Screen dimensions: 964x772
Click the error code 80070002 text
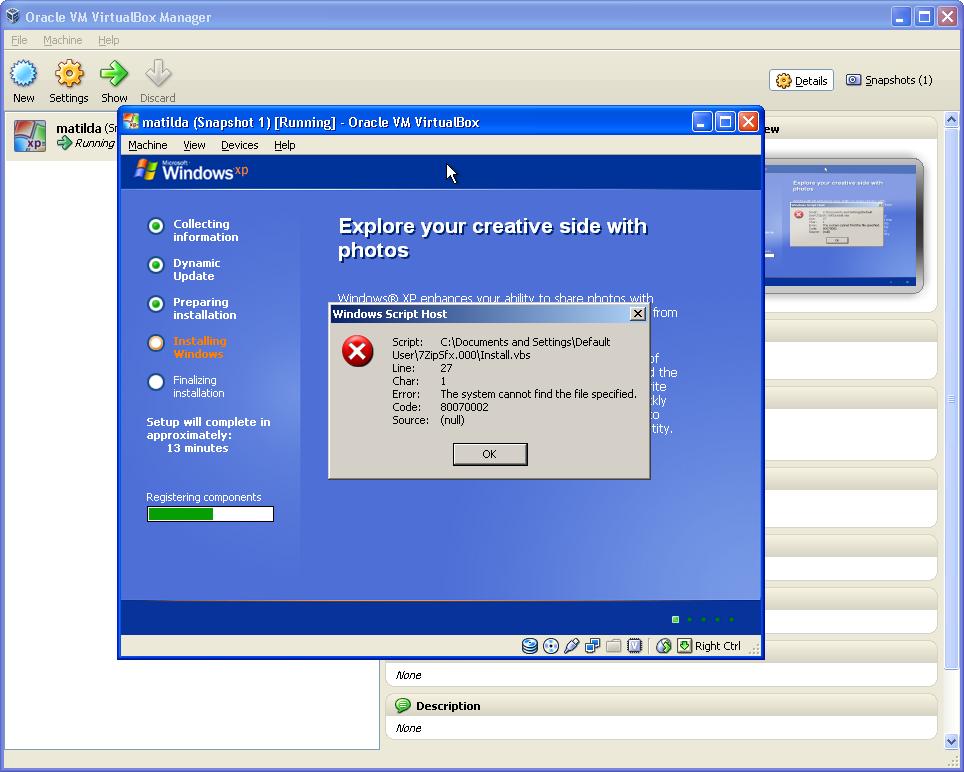464,407
